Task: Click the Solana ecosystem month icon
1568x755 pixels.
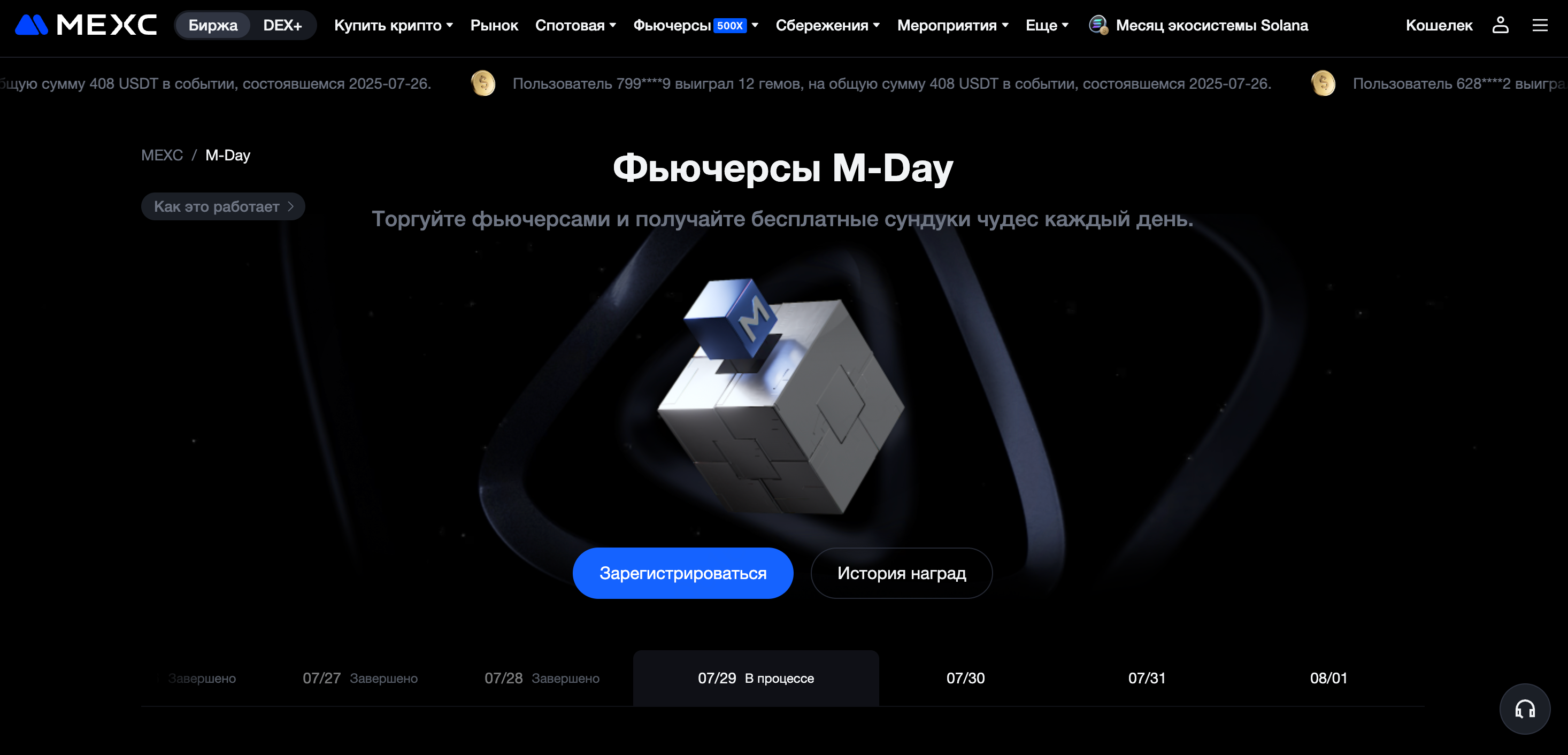Action: (x=1098, y=25)
